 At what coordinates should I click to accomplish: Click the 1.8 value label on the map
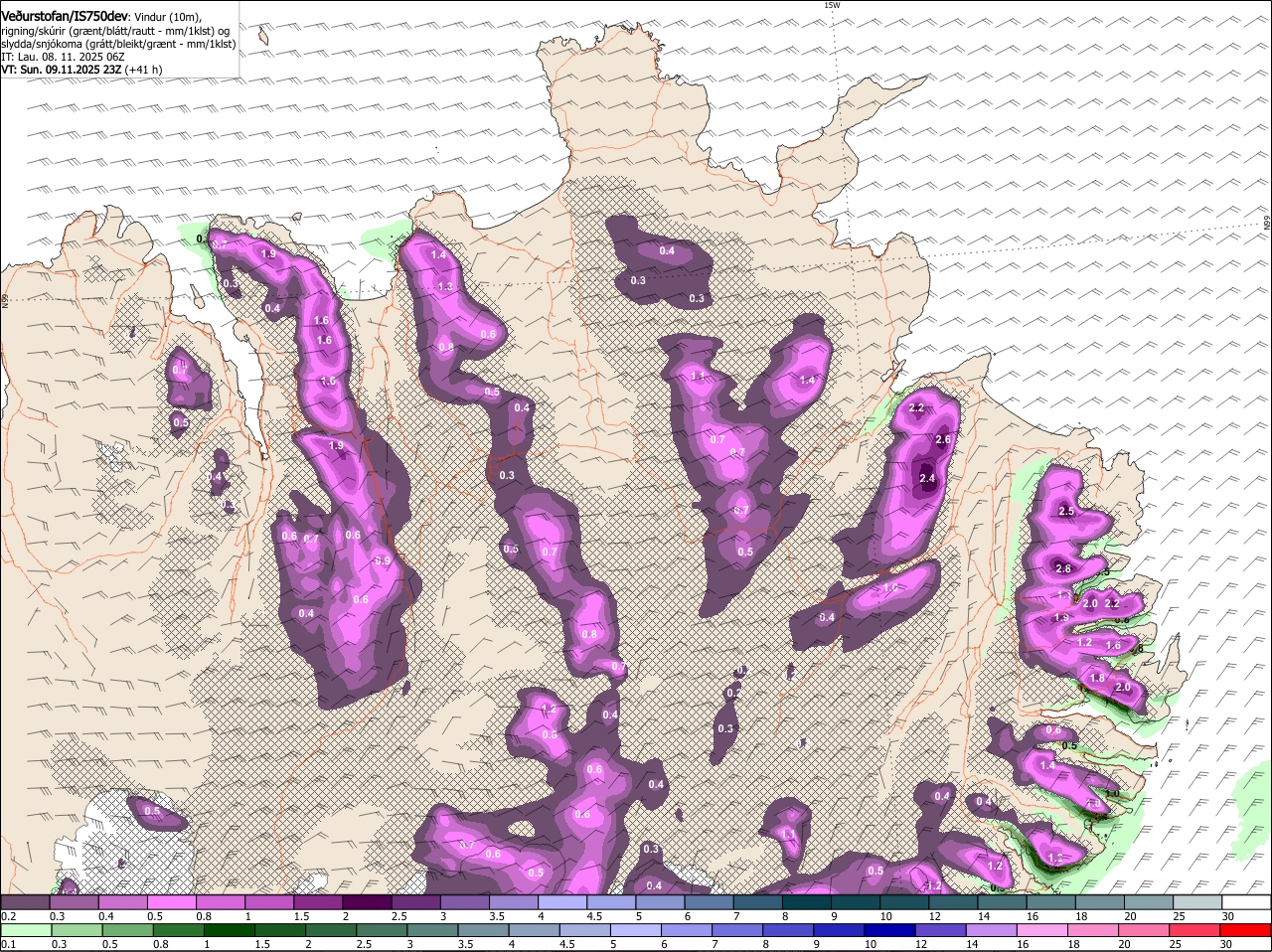[x=1097, y=678]
